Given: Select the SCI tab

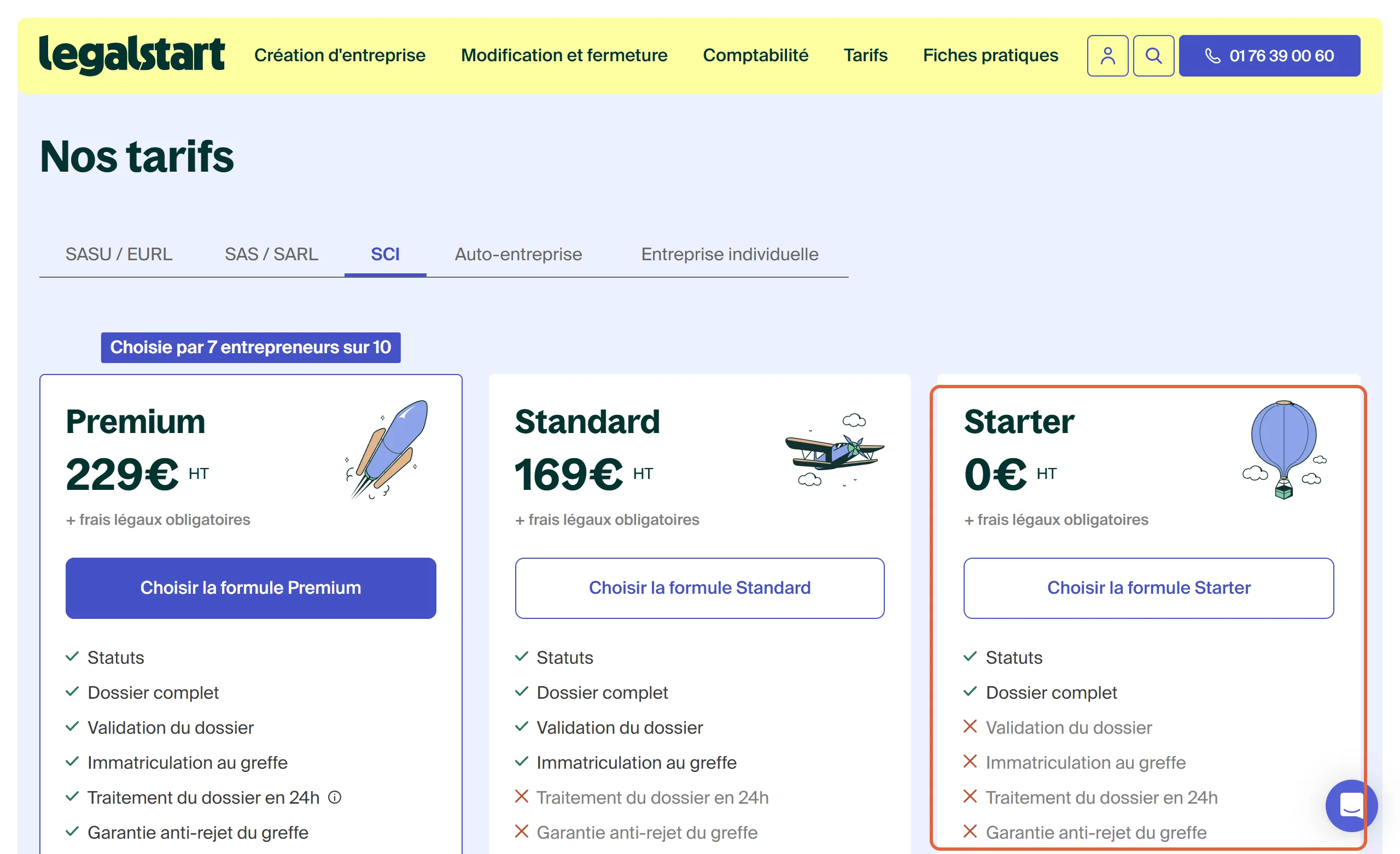Looking at the screenshot, I should pos(385,254).
